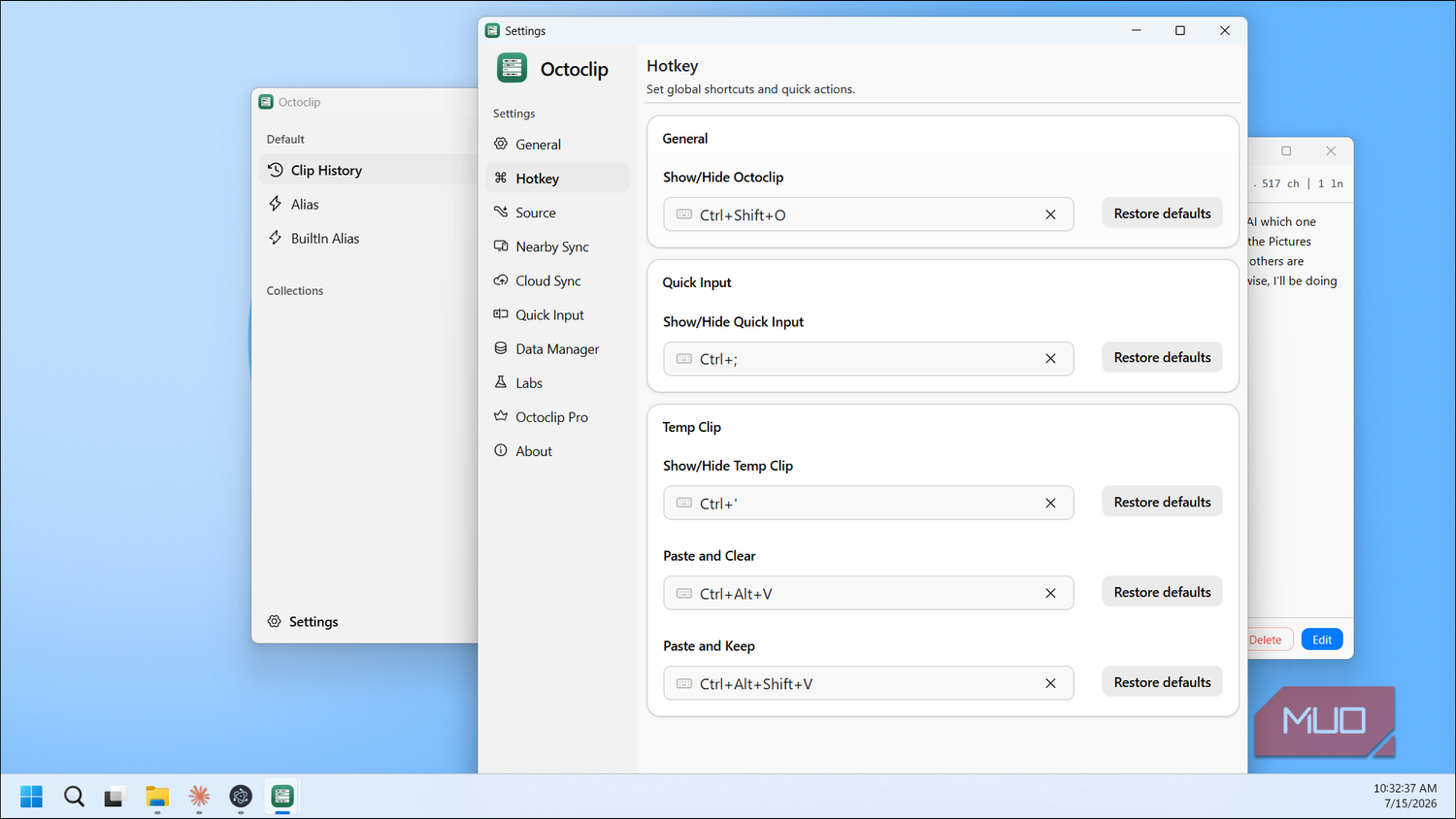Click the Show/Hide Temp Clip hotkey field
Viewport: 1456px width, 819px height.
pyautogui.click(x=868, y=503)
